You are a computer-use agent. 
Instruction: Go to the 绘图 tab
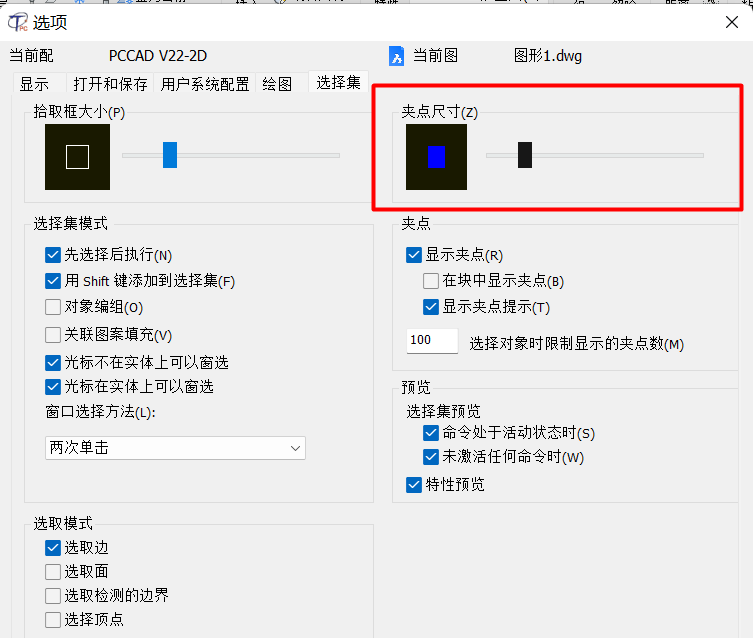tap(277, 84)
